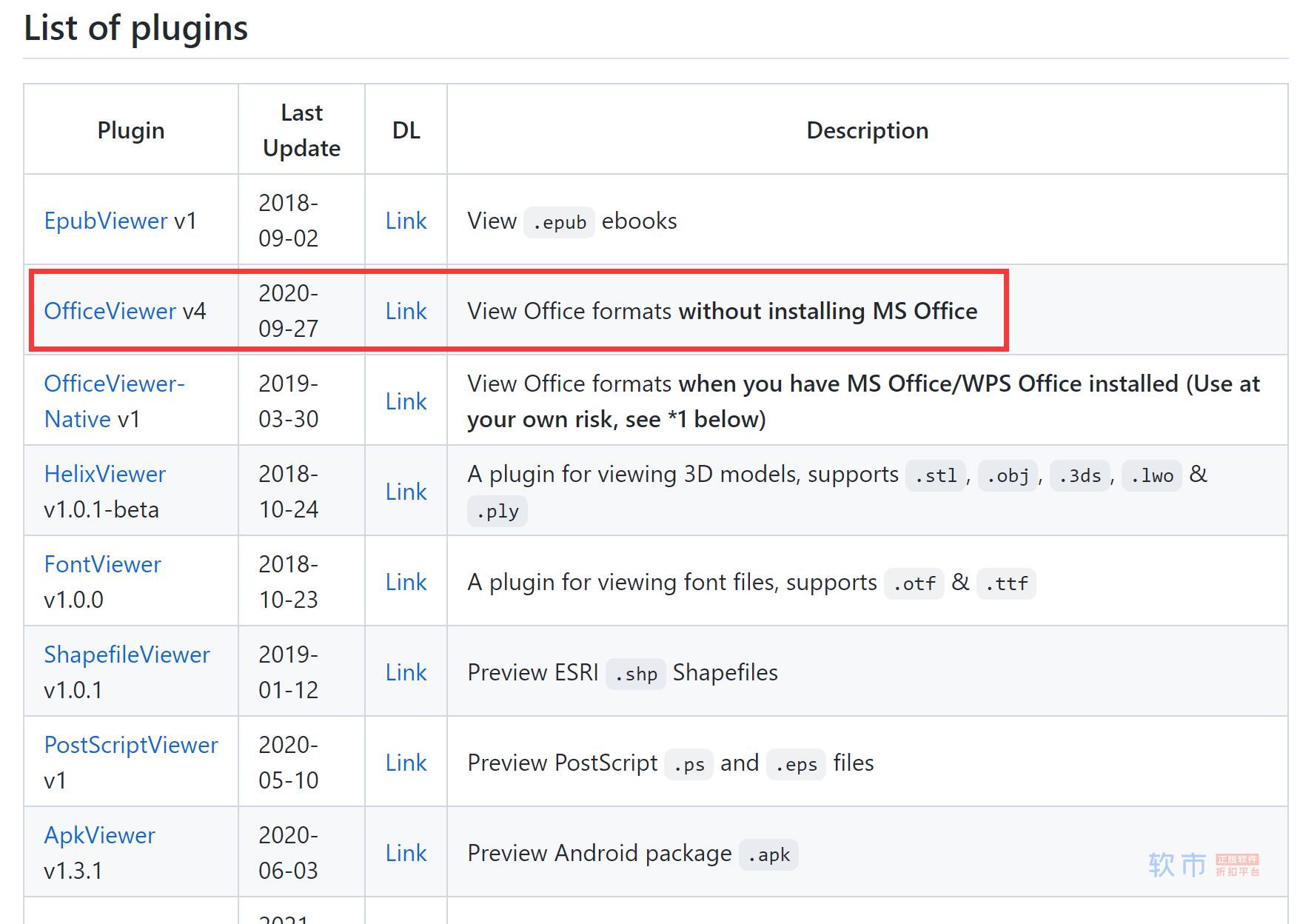Open the EpubViewer plugin link
The height and width of the screenshot is (924, 1300).
[106, 221]
